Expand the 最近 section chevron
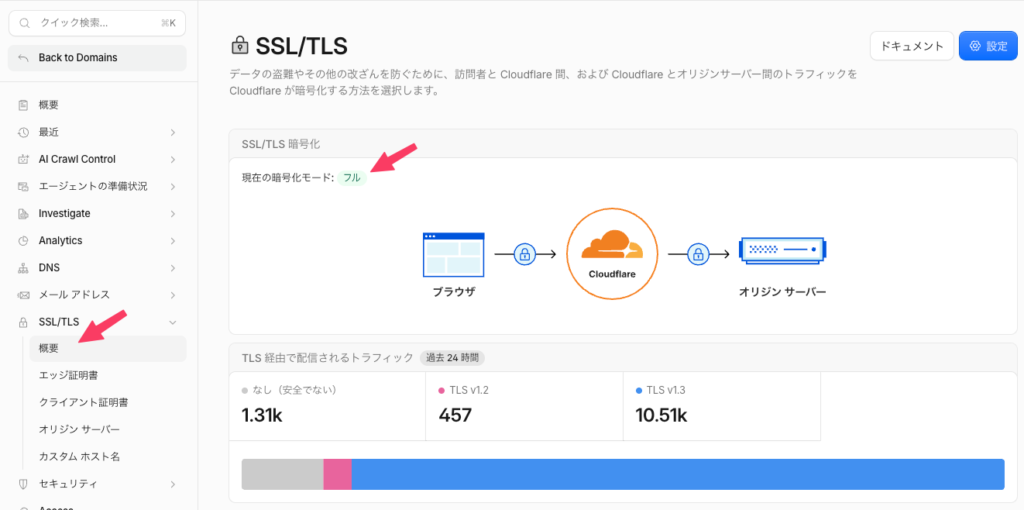The height and width of the screenshot is (510, 1024). pos(173,133)
